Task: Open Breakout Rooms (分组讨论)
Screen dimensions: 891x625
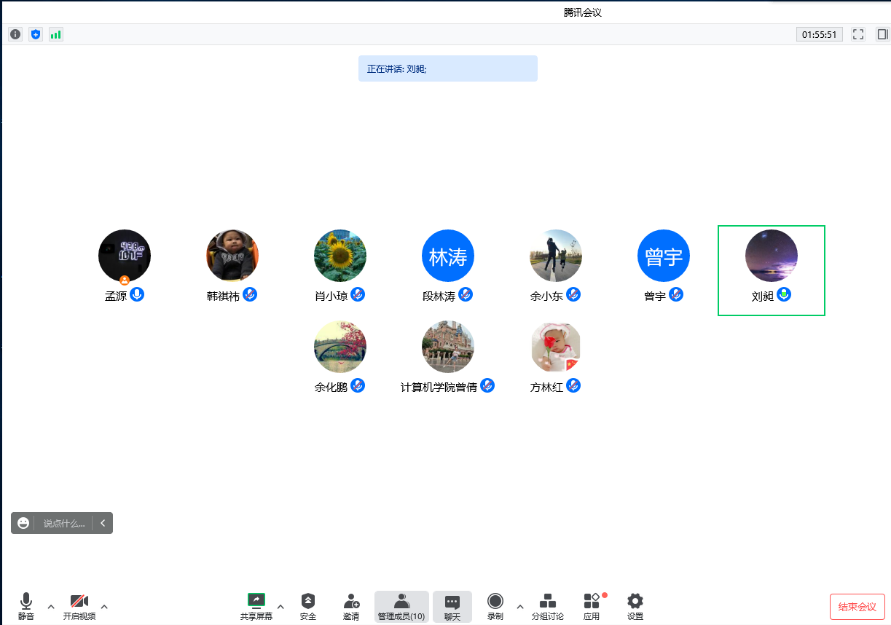Action: [x=547, y=602]
